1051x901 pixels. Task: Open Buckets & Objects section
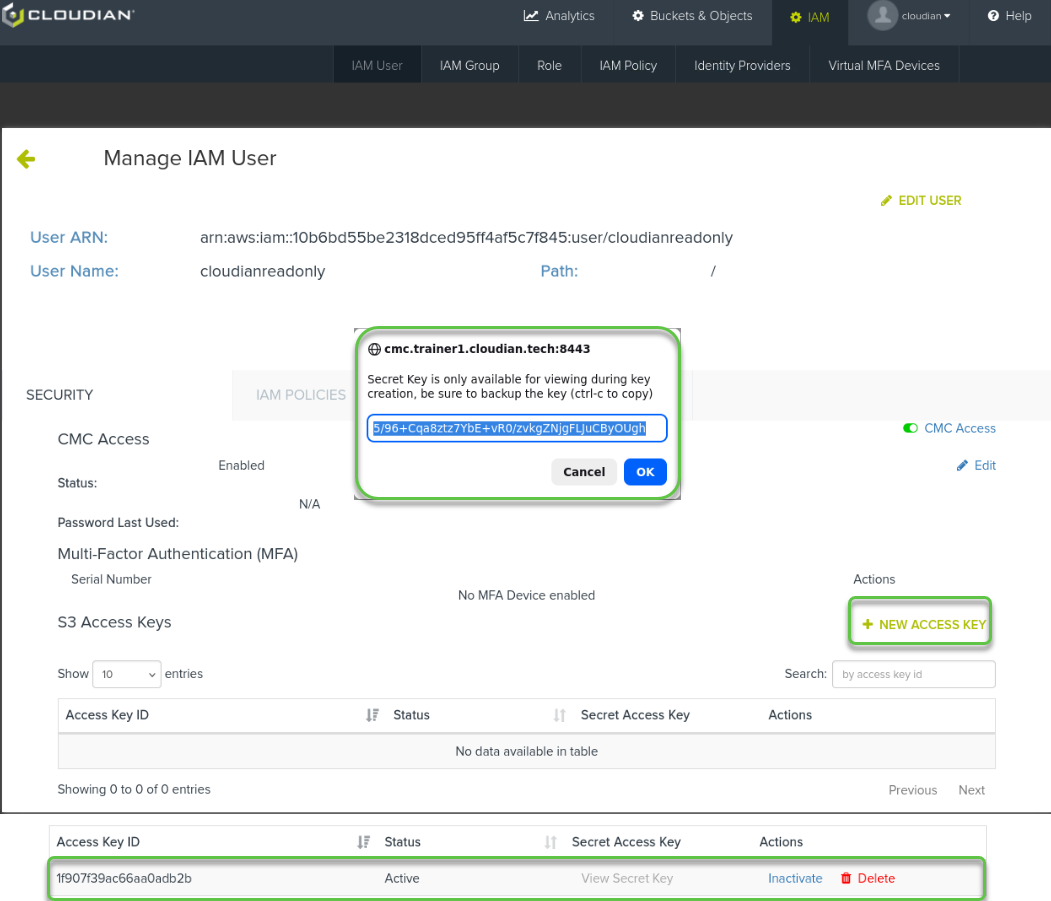(x=692, y=16)
